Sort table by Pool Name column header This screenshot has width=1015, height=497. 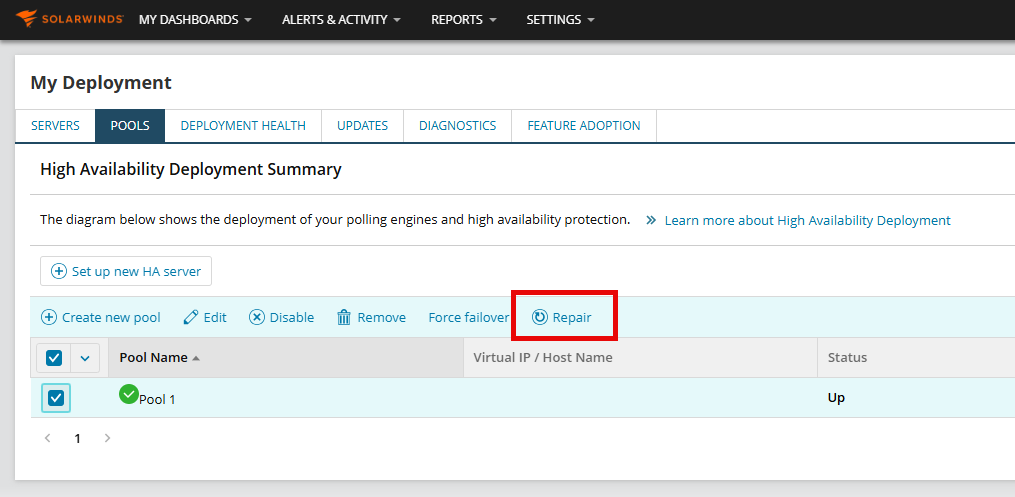[153, 357]
